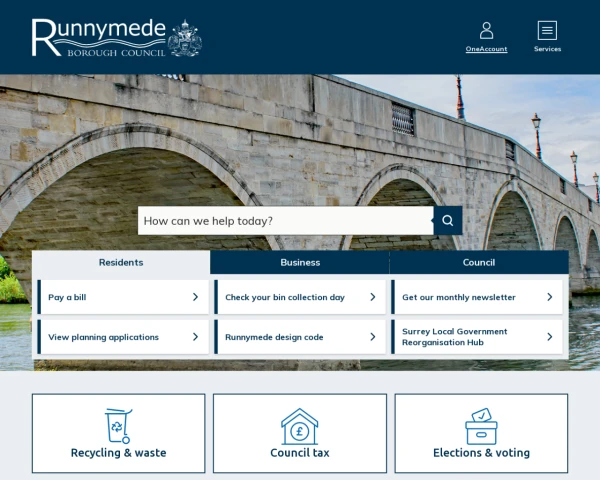
Task: Open the Runnymede design code link
Action: pyautogui.click(x=300, y=337)
